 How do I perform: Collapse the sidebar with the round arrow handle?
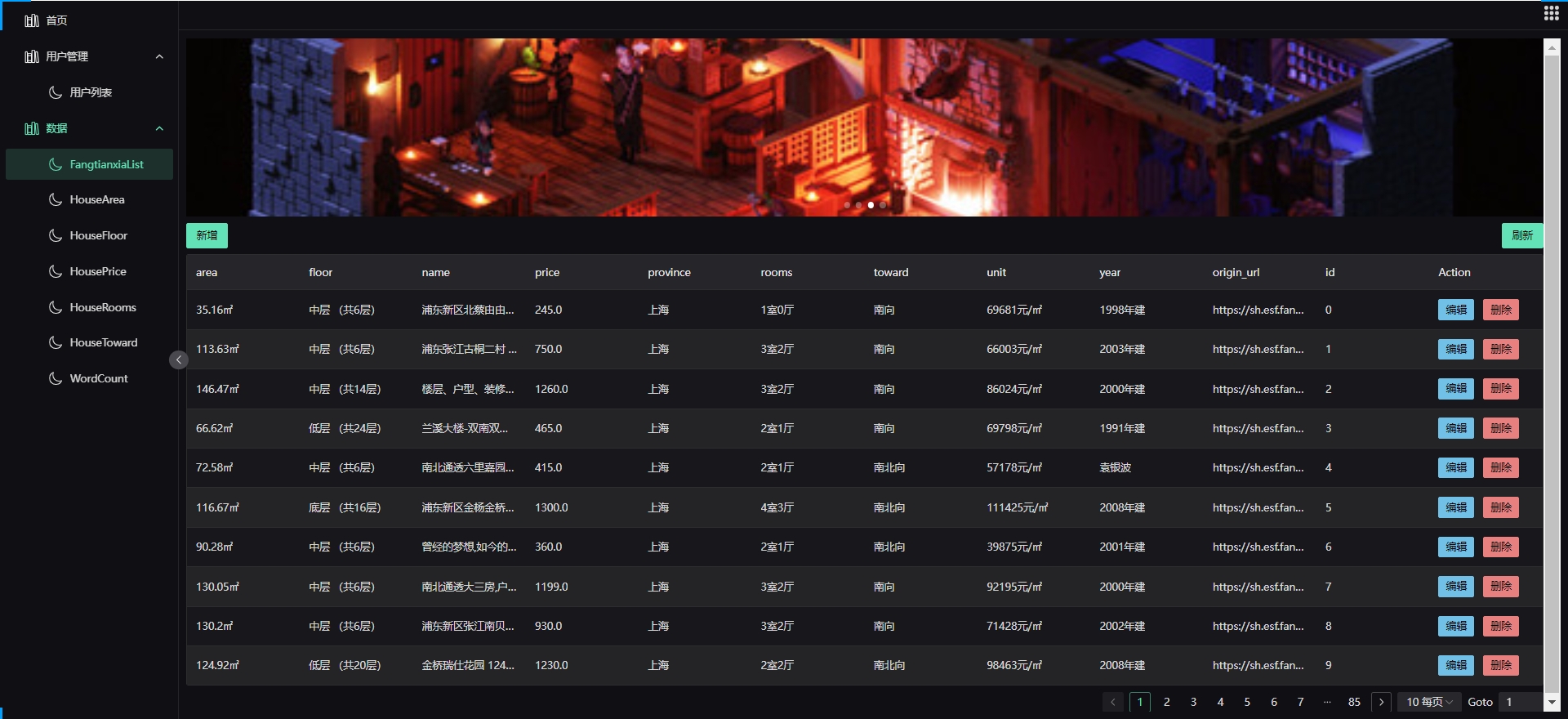click(x=179, y=359)
